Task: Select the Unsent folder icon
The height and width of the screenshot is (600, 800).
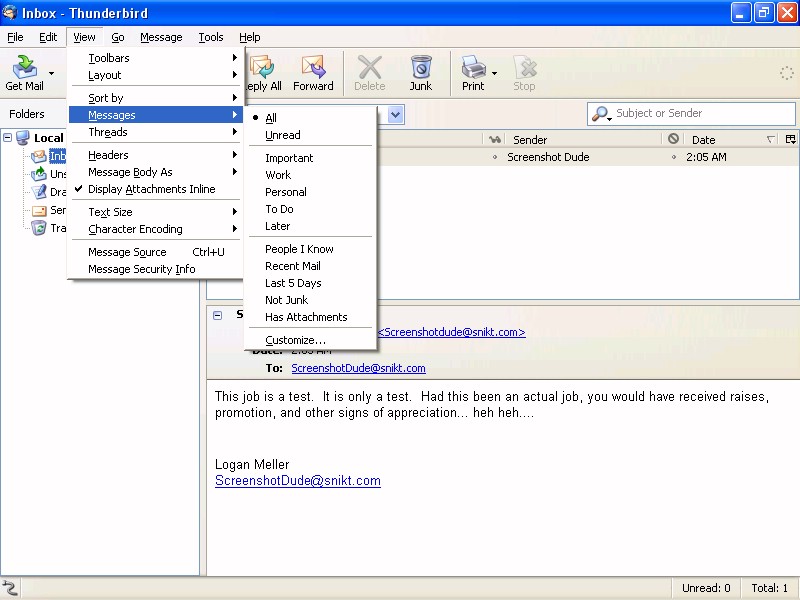Action: coord(39,174)
